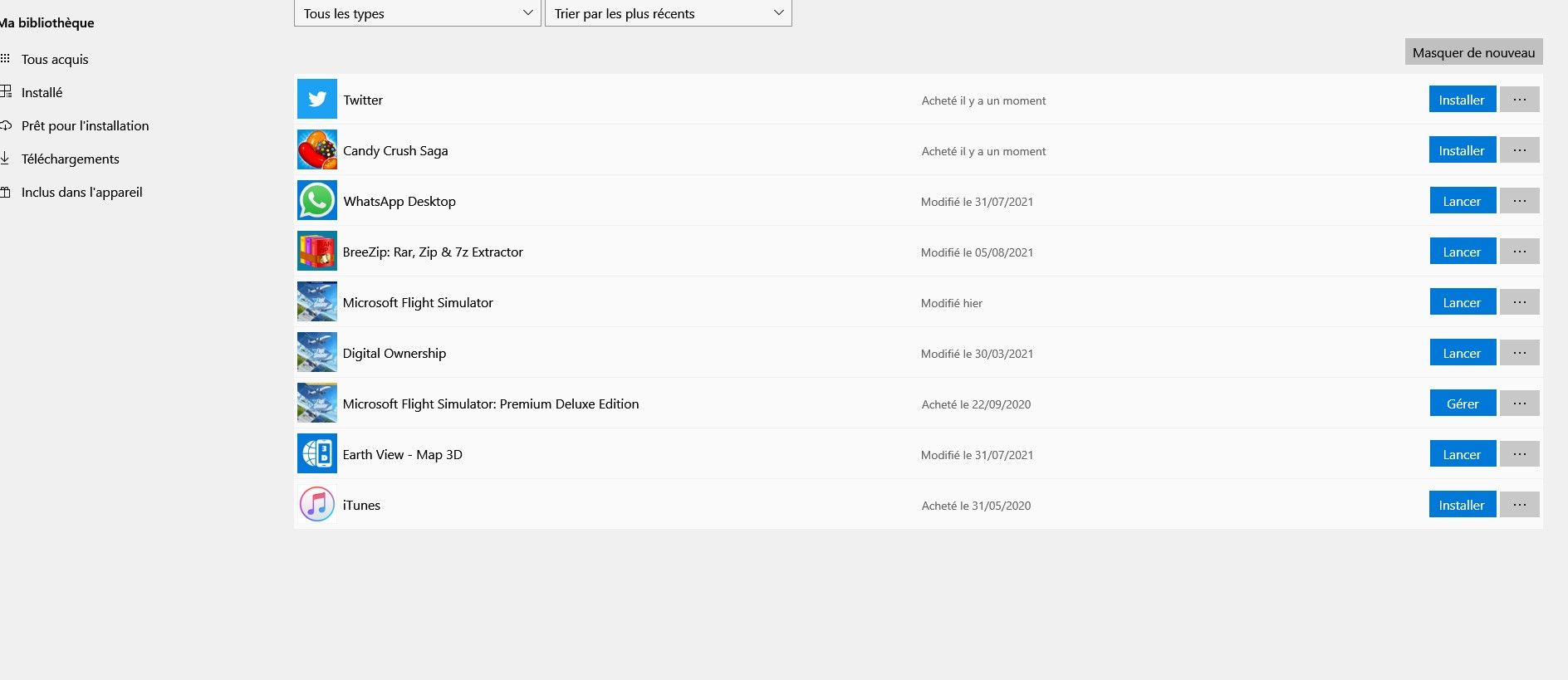The height and width of the screenshot is (680, 1568).
Task: Select Prêt pour l'installation in sidebar
Action: [85, 125]
